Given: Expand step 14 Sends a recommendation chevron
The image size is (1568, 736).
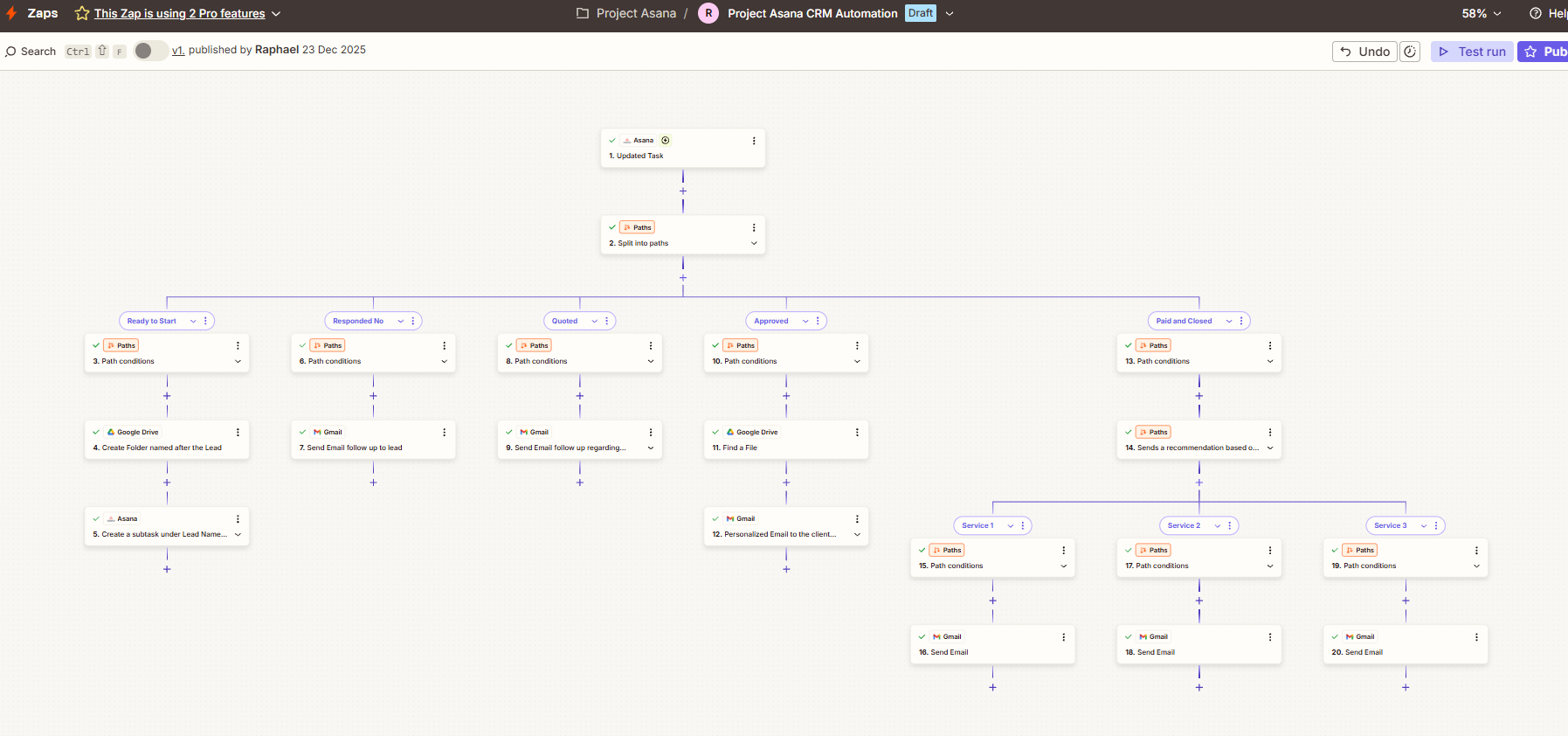Looking at the screenshot, I should click(x=1270, y=448).
